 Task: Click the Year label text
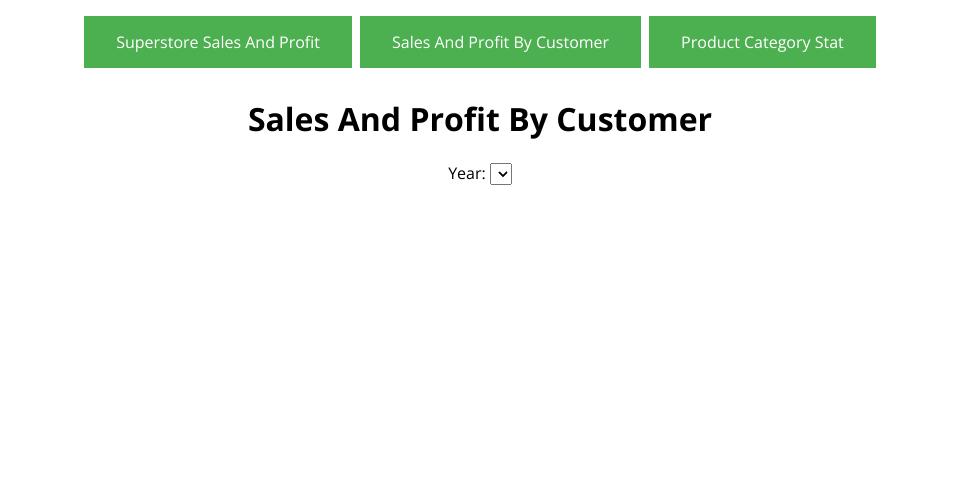(466, 174)
